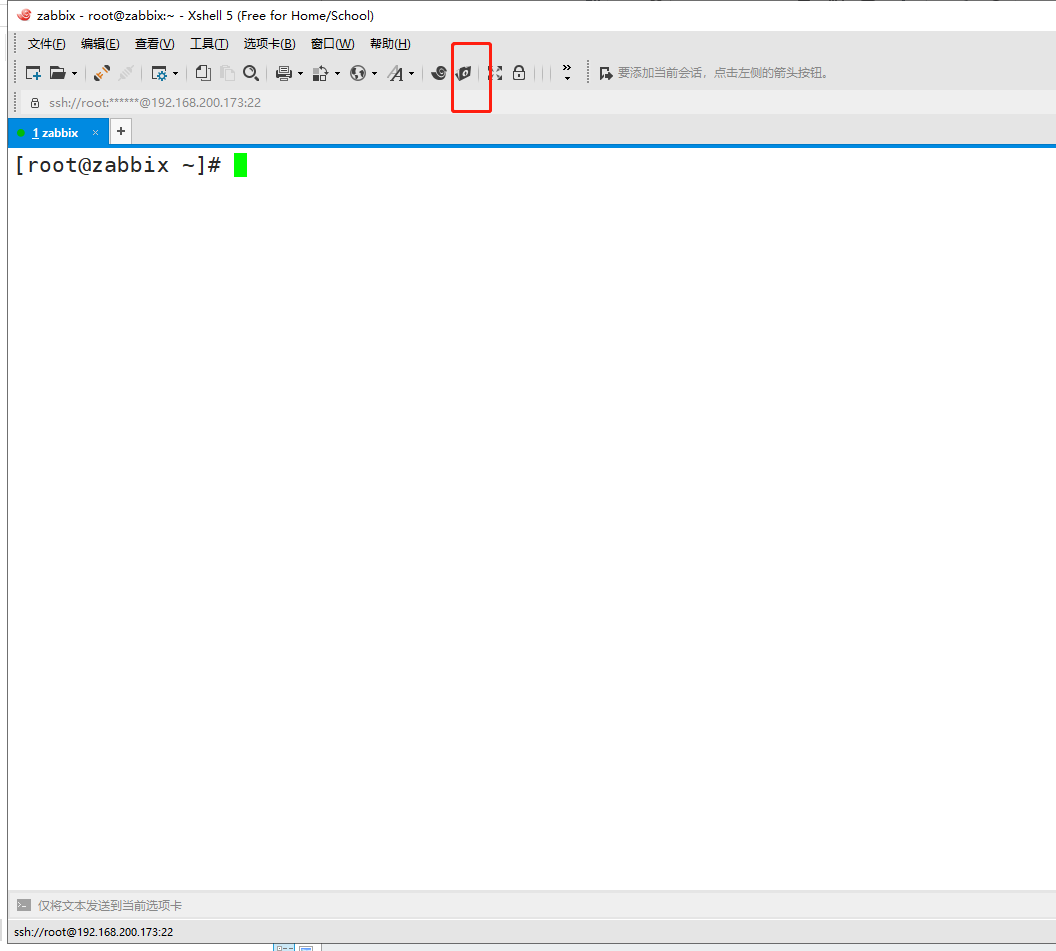Open the 工具(T) menu
The image size is (1056, 951).
(x=209, y=44)
